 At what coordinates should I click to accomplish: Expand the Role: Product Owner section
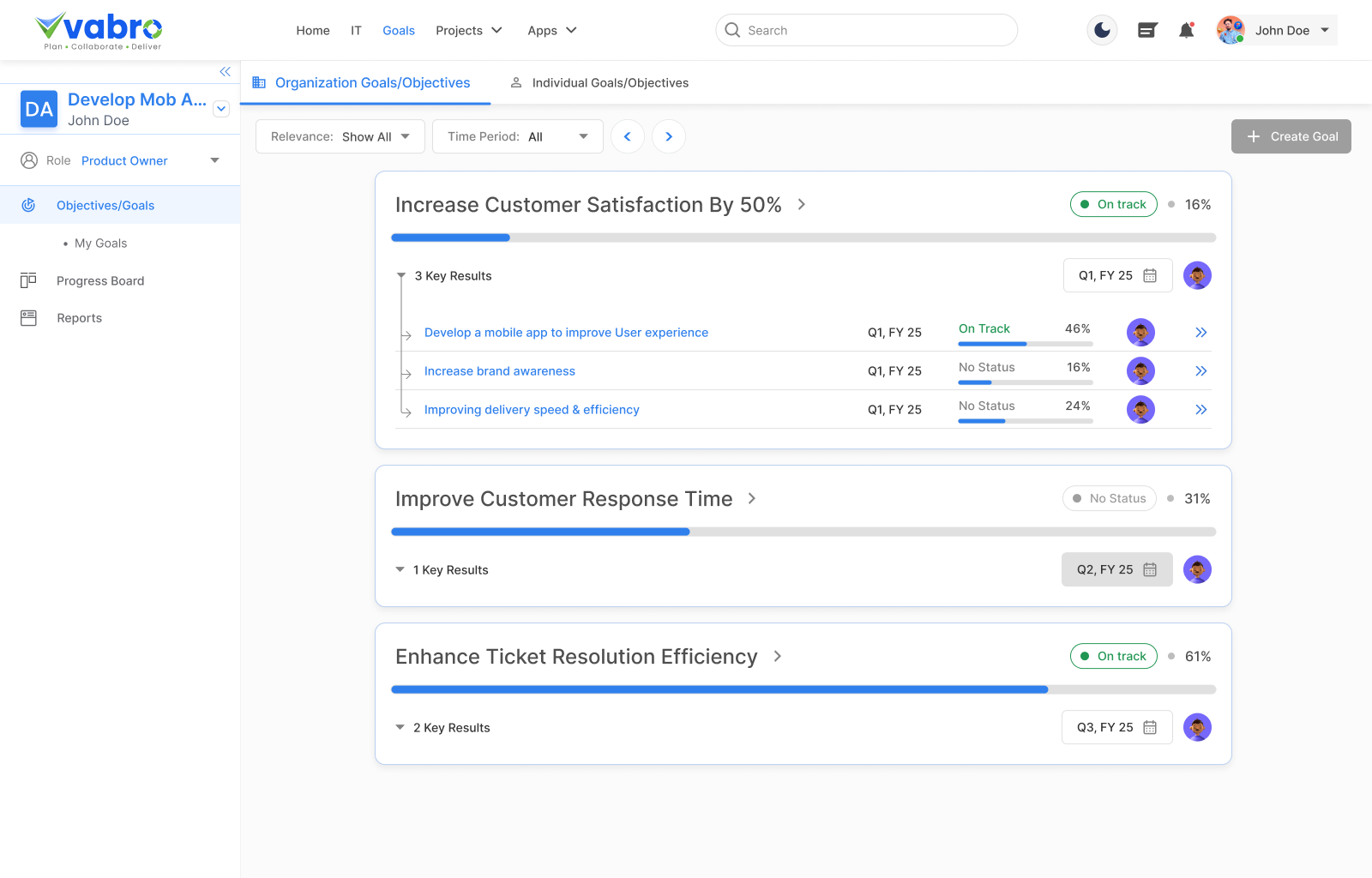[214, 160]
